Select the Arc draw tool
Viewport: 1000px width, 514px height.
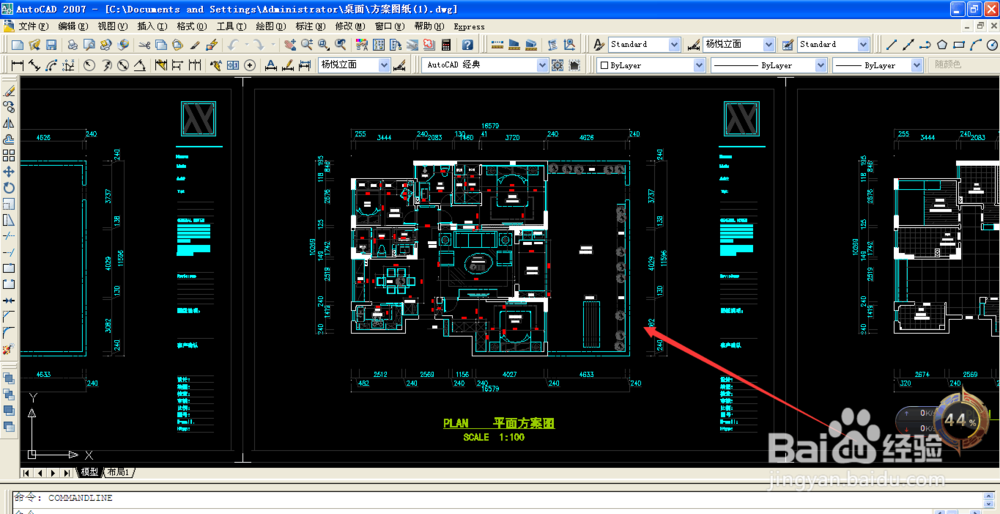click(975, 45)
